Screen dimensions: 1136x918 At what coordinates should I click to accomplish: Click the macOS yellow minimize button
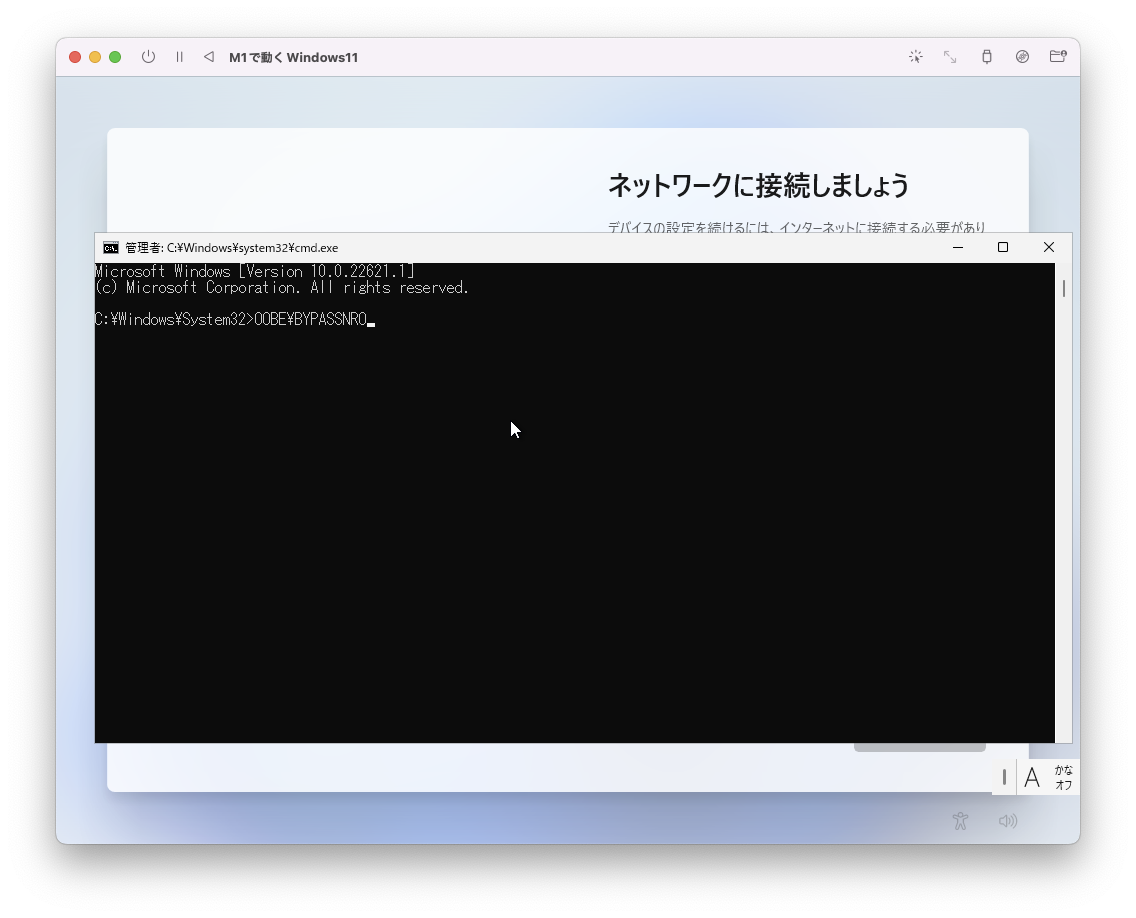pyautogui.click(x=95, y=57)
